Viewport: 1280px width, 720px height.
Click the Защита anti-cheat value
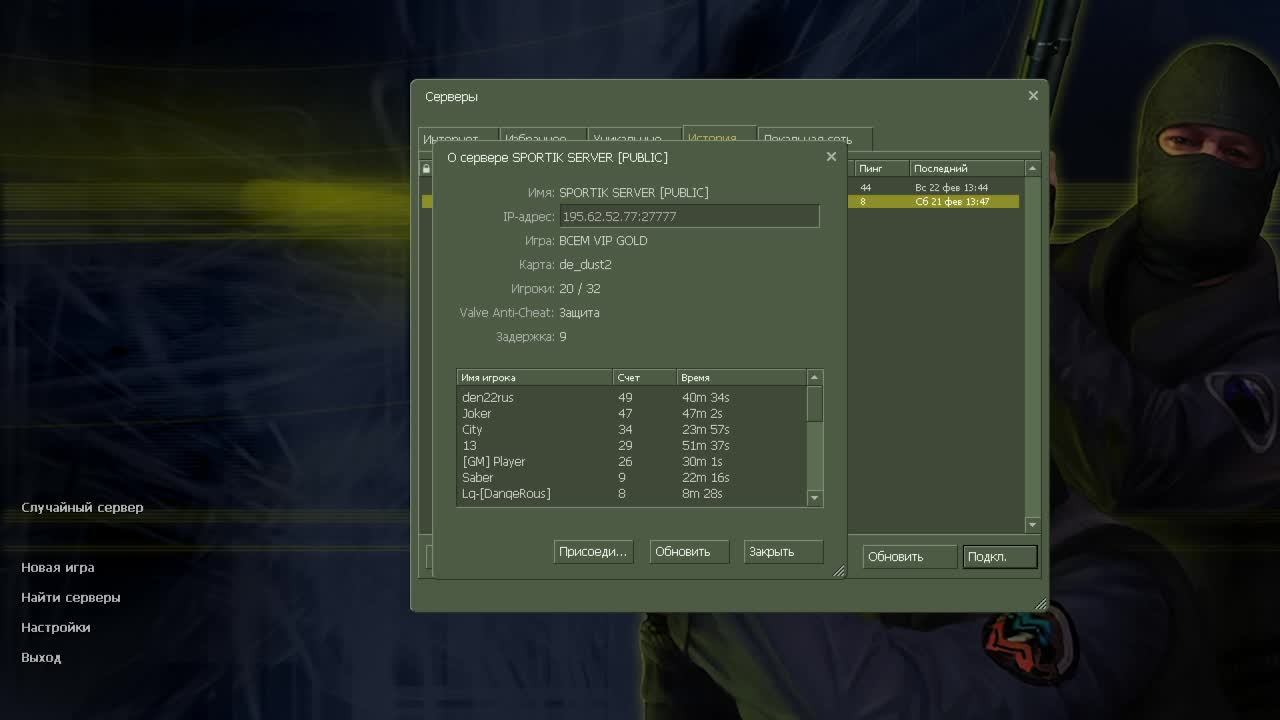[579, 313]
